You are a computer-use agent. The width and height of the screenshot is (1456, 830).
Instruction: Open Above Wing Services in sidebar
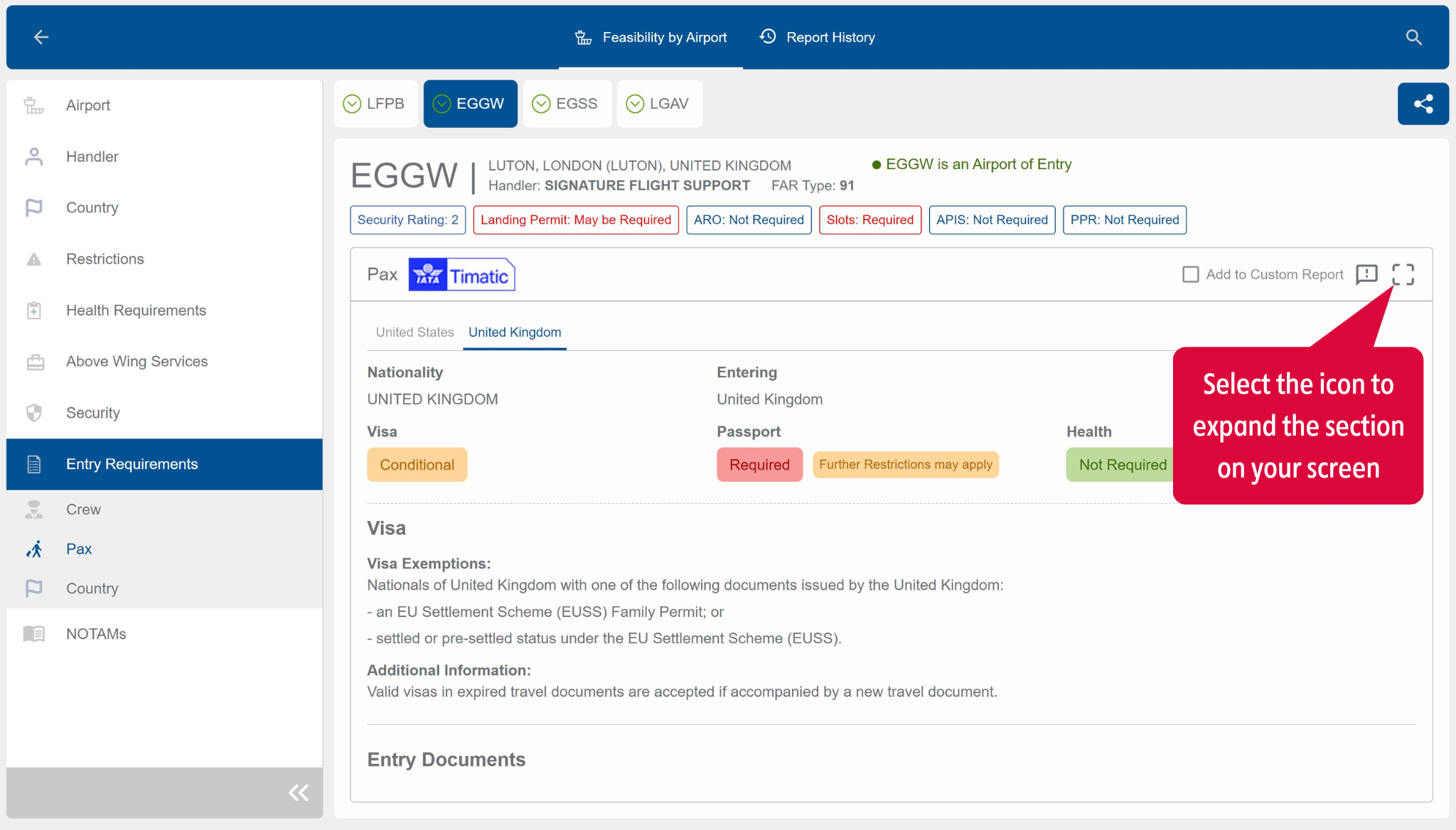pyautogui.click(x=164, y=361)
